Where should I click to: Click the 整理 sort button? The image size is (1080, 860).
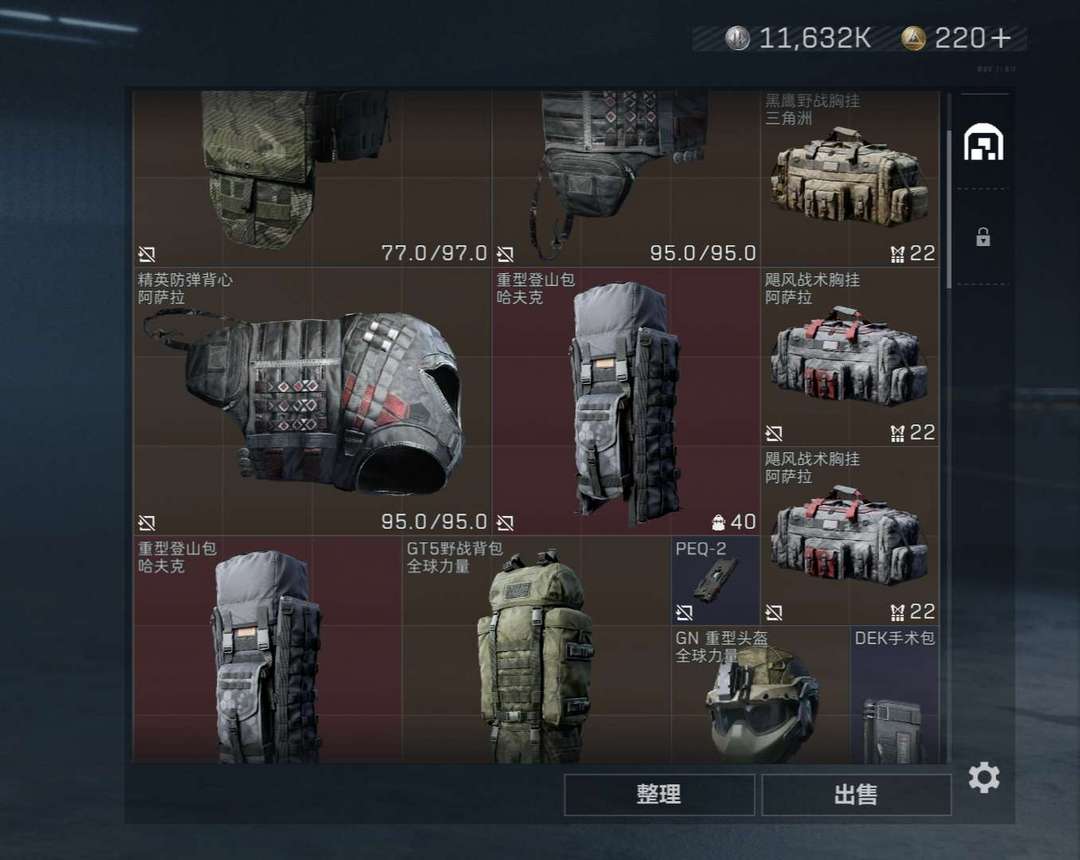[x=659, y=795]
